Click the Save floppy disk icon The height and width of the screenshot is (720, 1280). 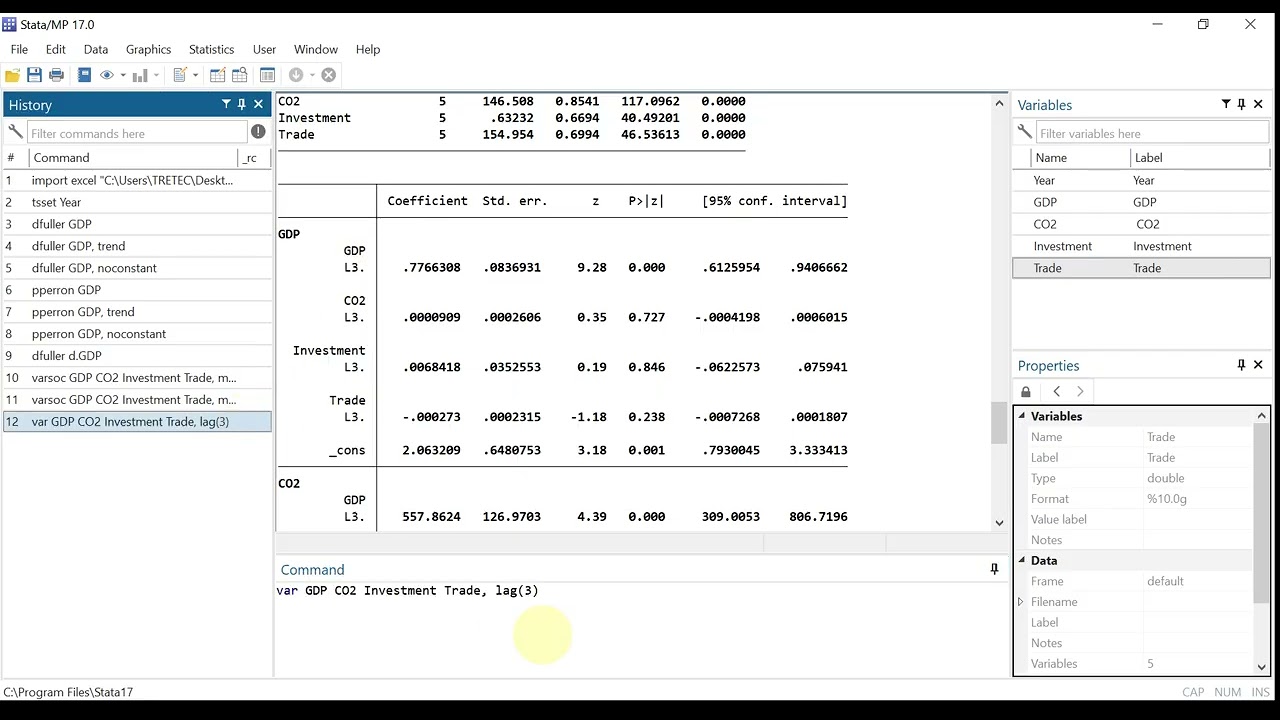[x=34, y=75]
